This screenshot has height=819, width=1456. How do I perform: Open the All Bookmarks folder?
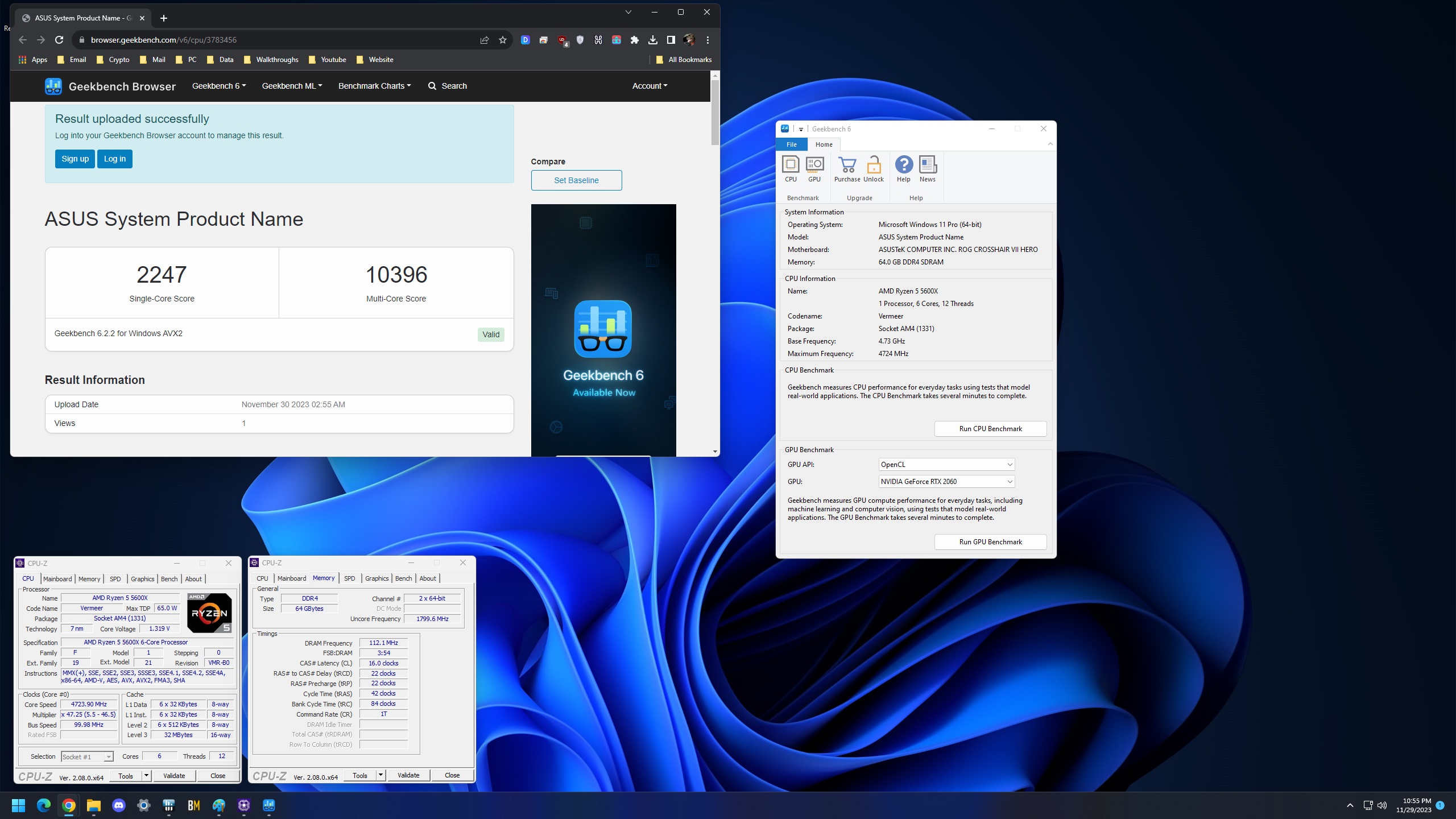684,60
